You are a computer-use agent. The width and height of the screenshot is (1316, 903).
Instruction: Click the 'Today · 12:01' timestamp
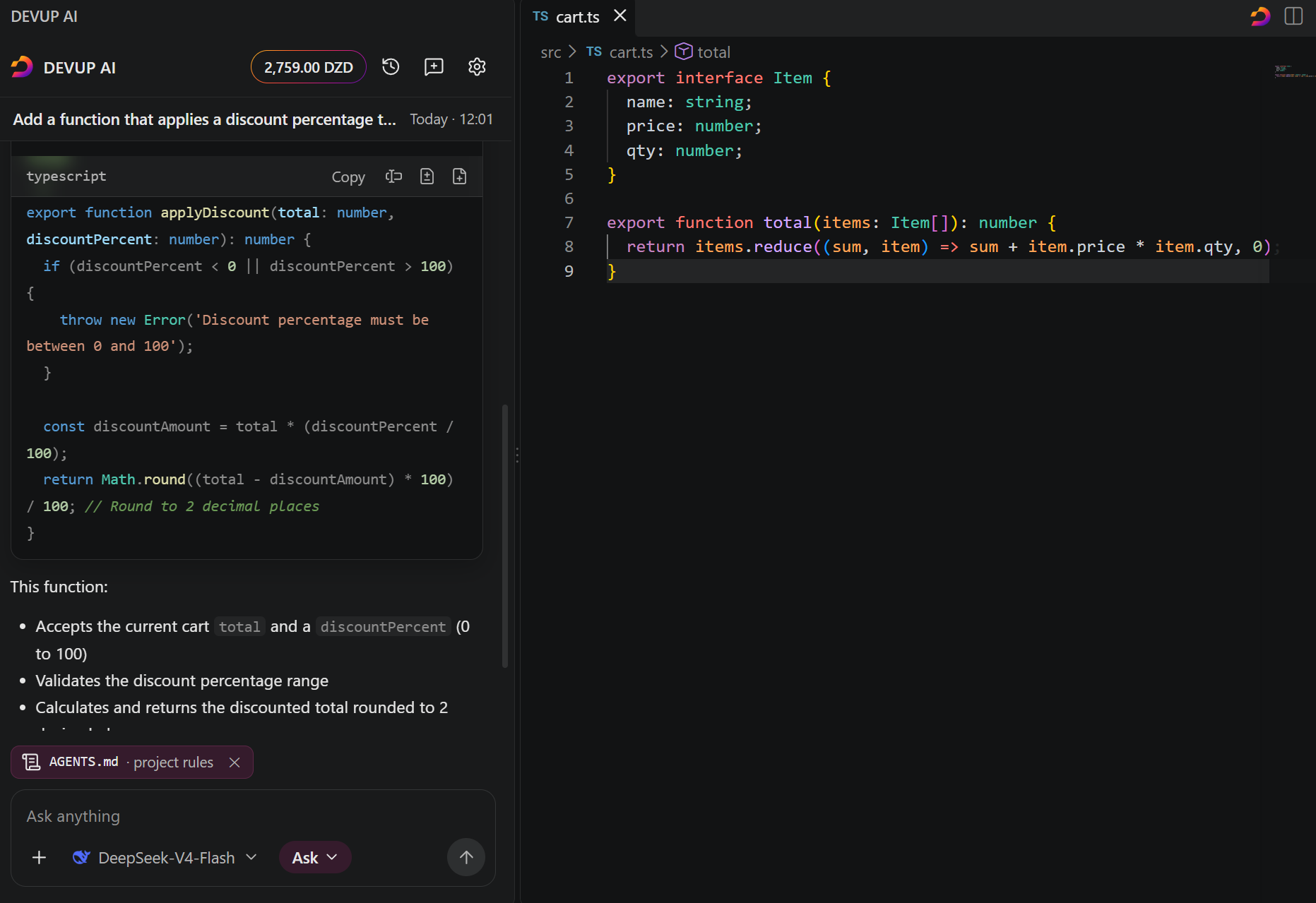pos(451,119)
